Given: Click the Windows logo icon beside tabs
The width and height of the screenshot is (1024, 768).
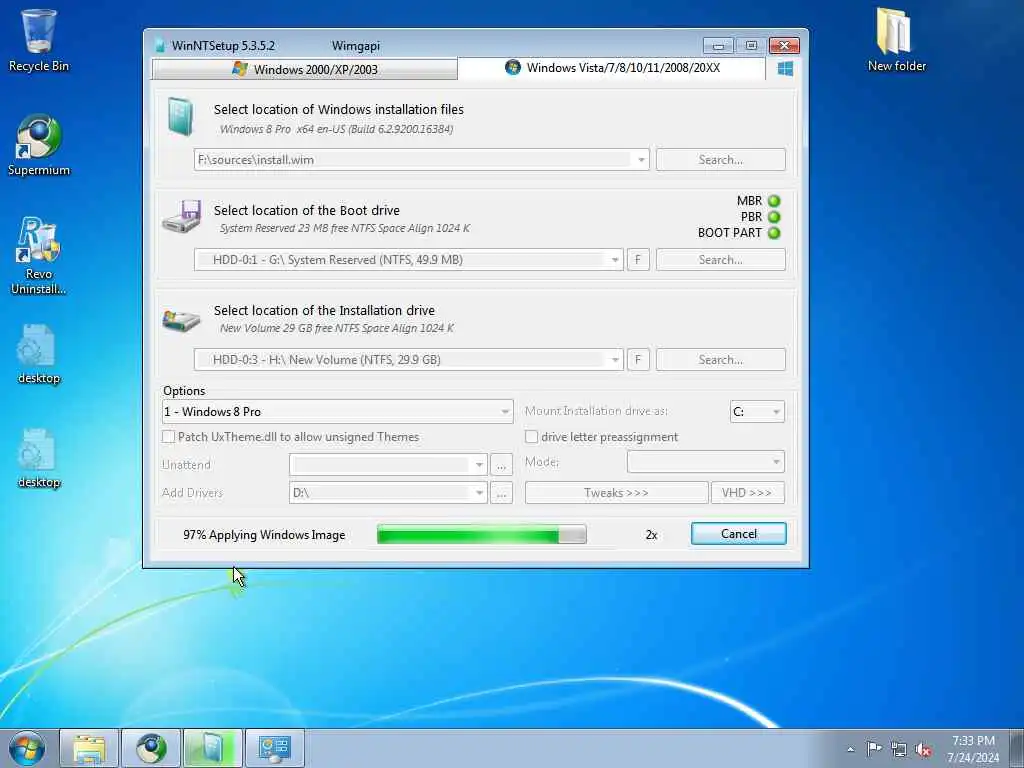Looking at the screenshot, I should click(785, 69).
